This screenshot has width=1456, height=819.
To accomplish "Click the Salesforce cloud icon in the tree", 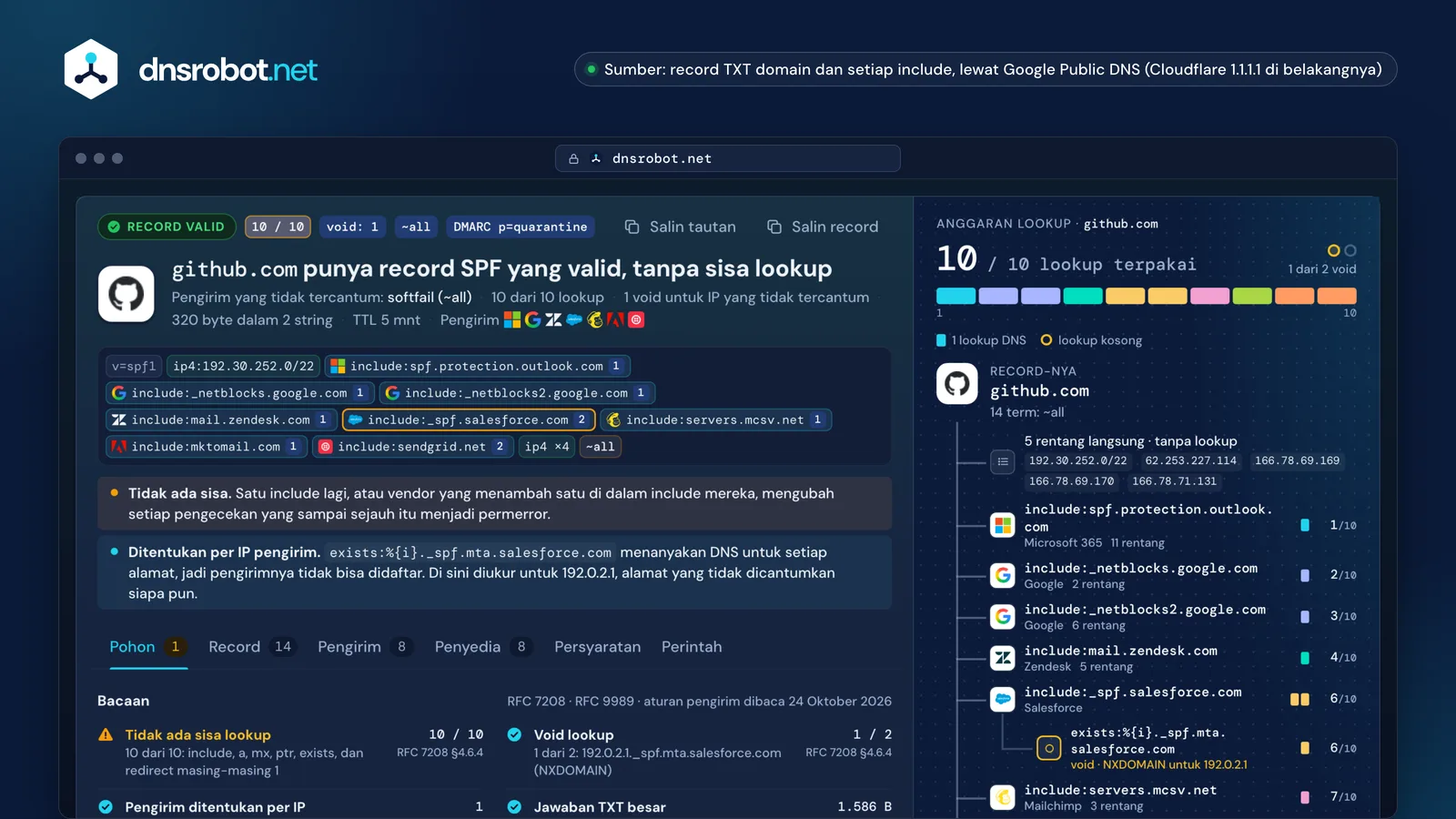I will tap(1002, 699).
